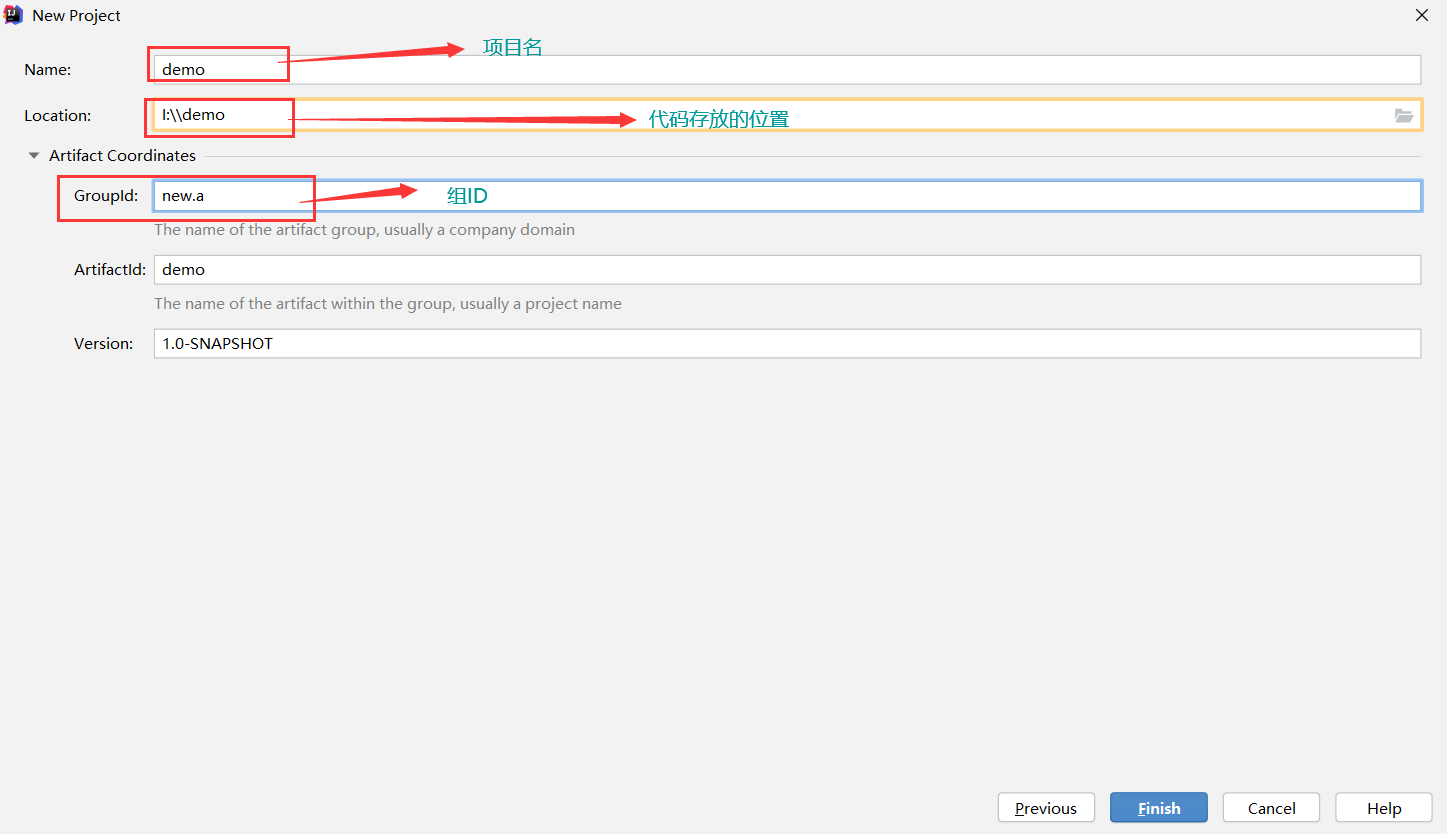This screenshot has width=1447, height=834.
Task: Click the 'Location:' field label
Action: tap(58, 116)
